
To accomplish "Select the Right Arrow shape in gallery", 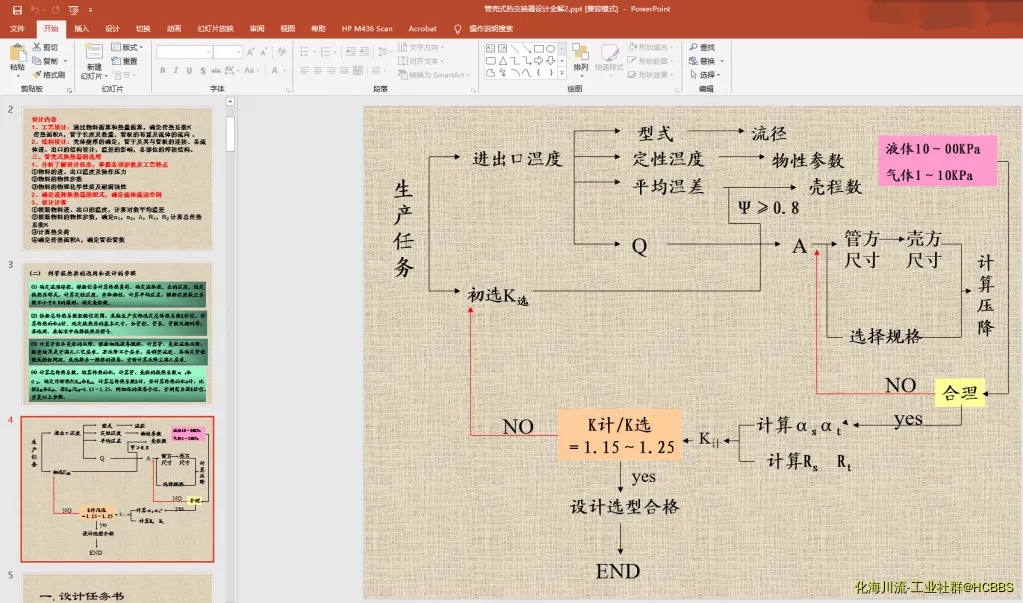I will [539, 61].
